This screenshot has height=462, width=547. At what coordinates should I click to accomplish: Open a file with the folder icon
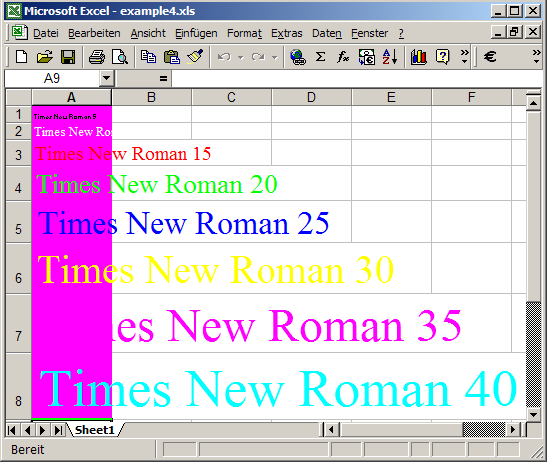point(45,57)
